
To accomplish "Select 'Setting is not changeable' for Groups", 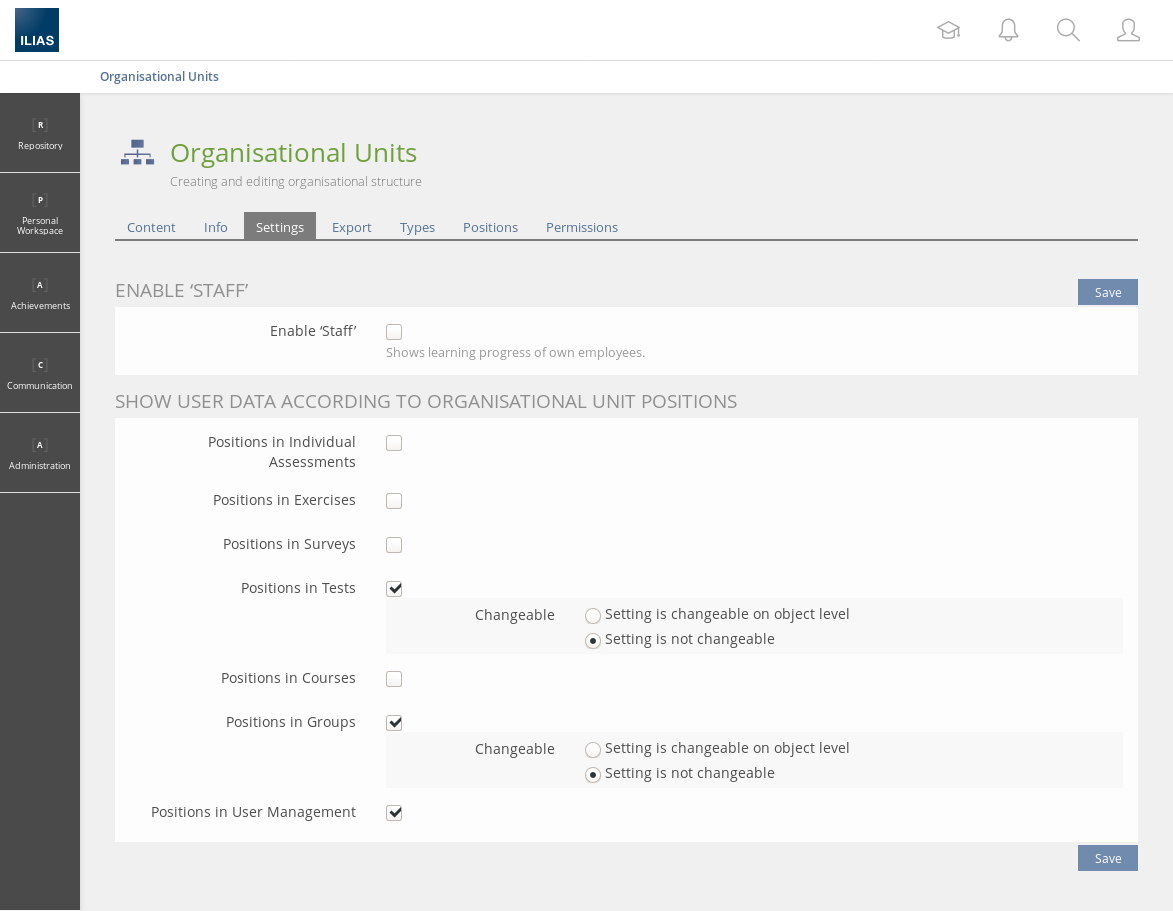I will click(x=593, y=775).
